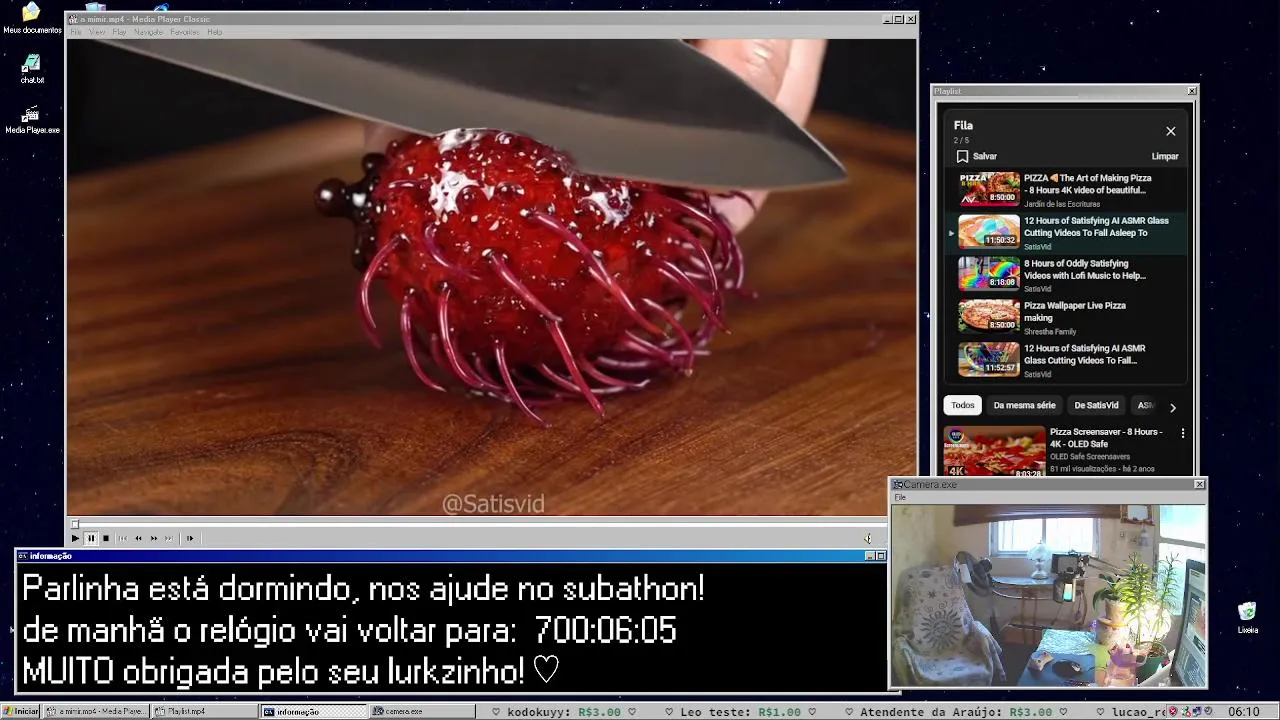
Task: Select the De SatisVid filter chip
Action: (1096, 405)
